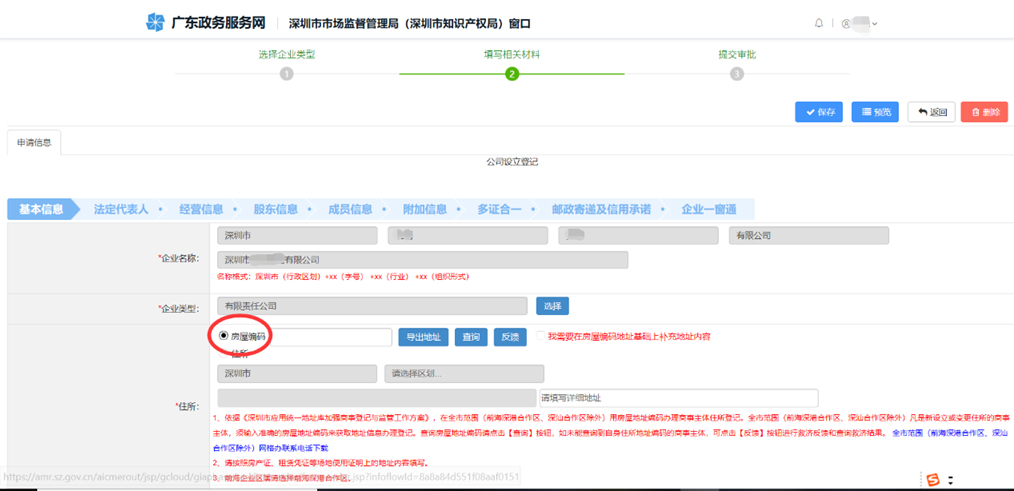Open the 股东信息 tab

[275, 209]
